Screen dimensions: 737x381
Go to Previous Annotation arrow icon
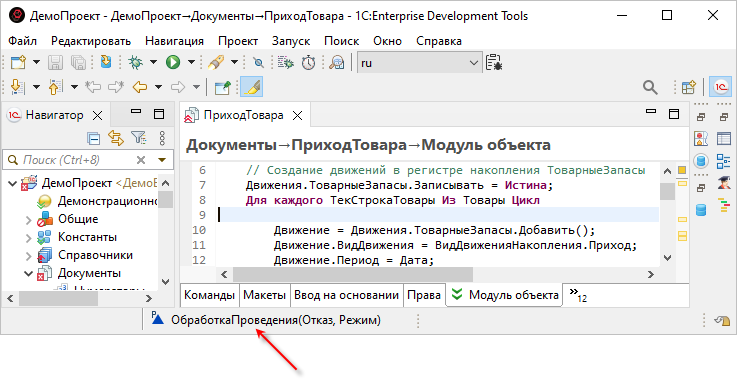pos(55,86)
